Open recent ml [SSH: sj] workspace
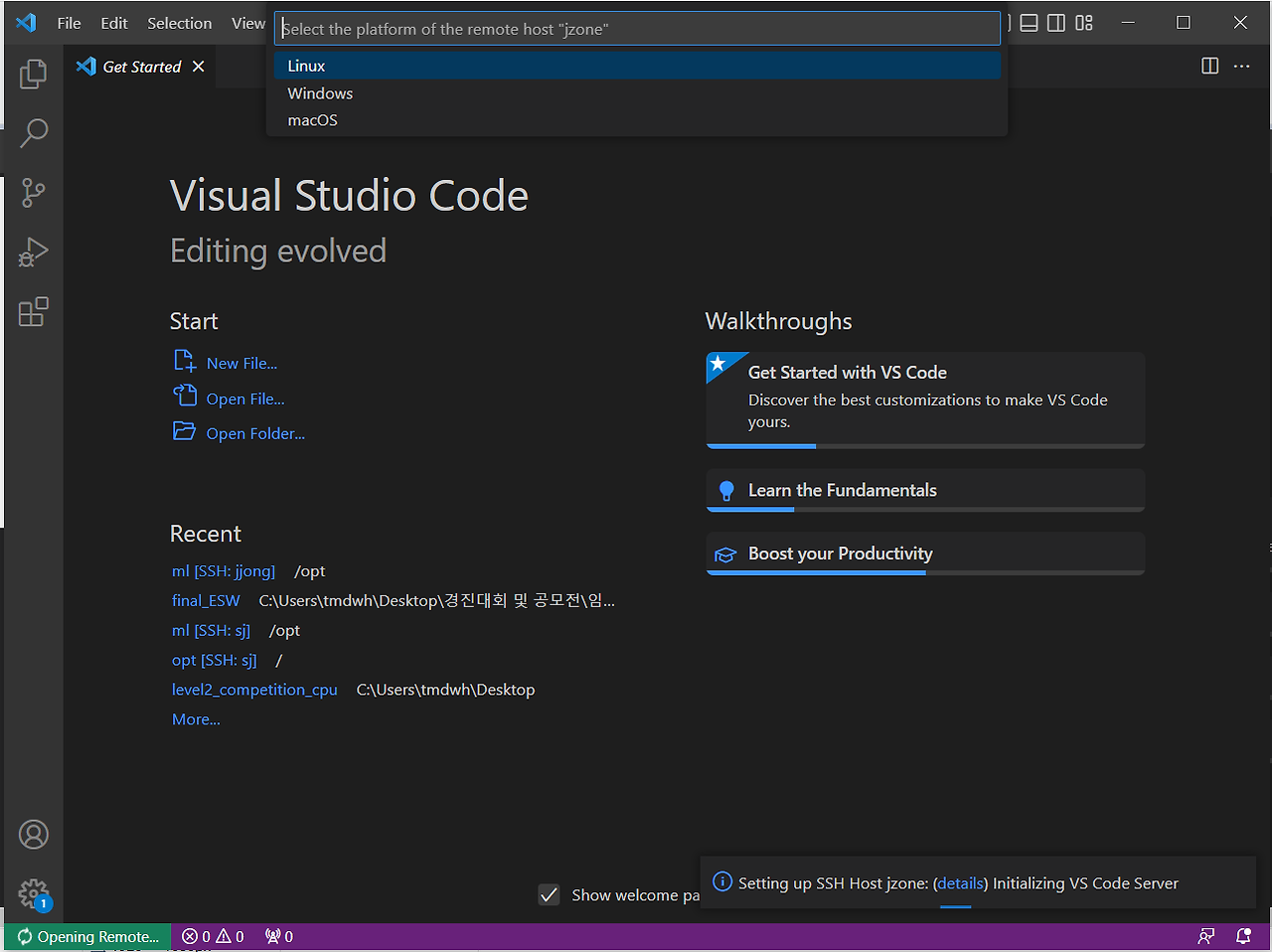Viewport: 1272px width, 952px height. (211, 630)
